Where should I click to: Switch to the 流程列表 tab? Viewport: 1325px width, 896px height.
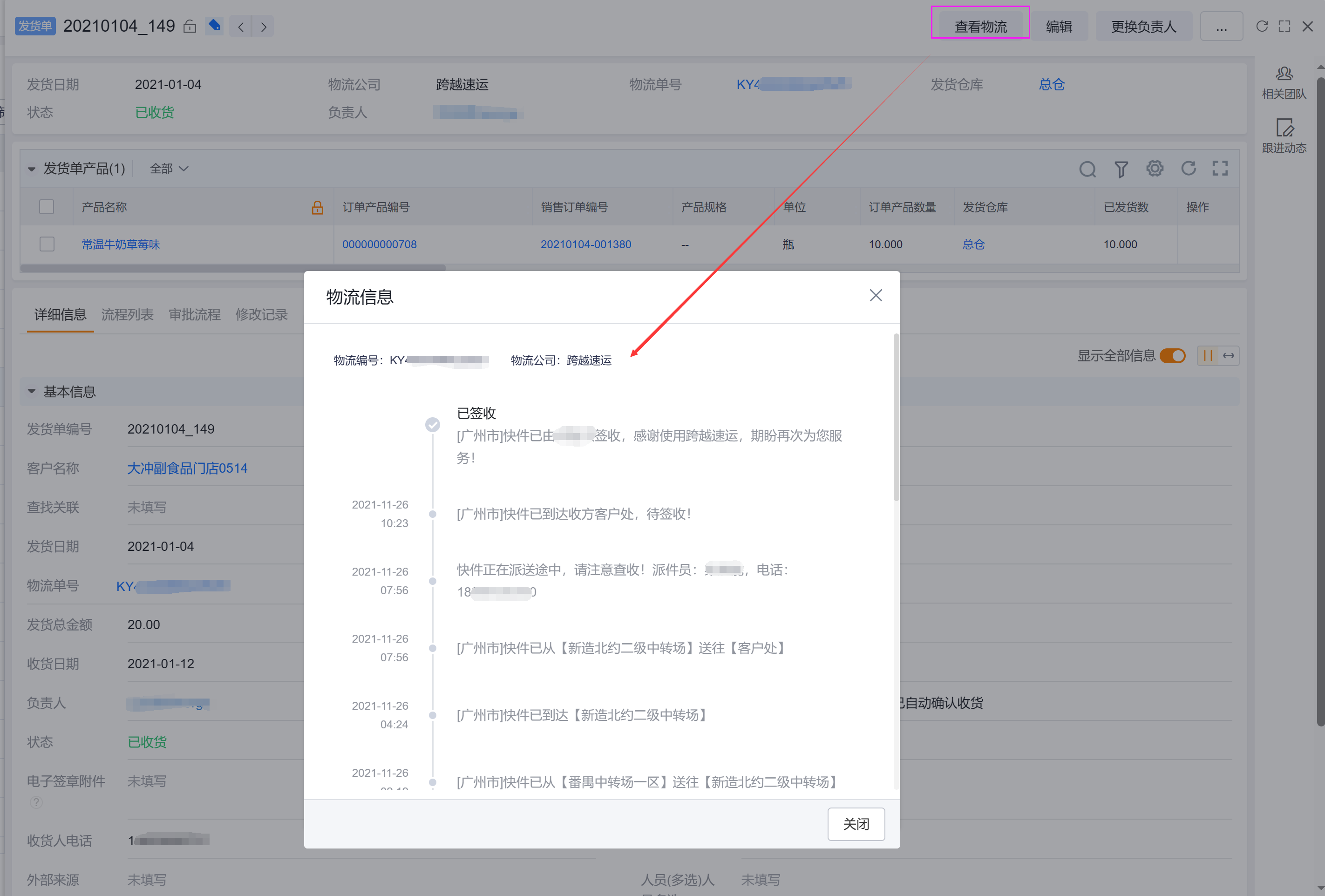pyautogui.click(x=127, y=315)
